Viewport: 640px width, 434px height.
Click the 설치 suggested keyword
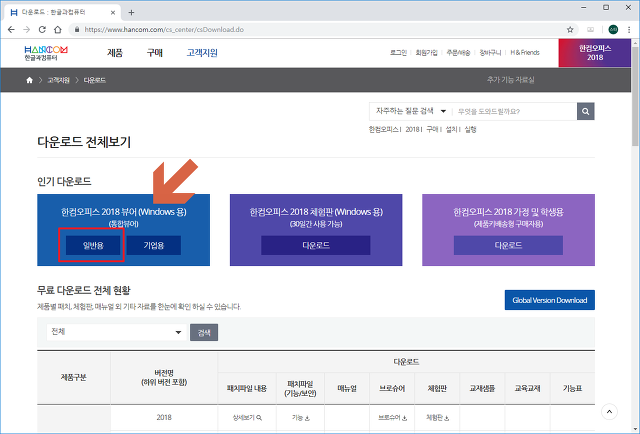tap(451, 129)
